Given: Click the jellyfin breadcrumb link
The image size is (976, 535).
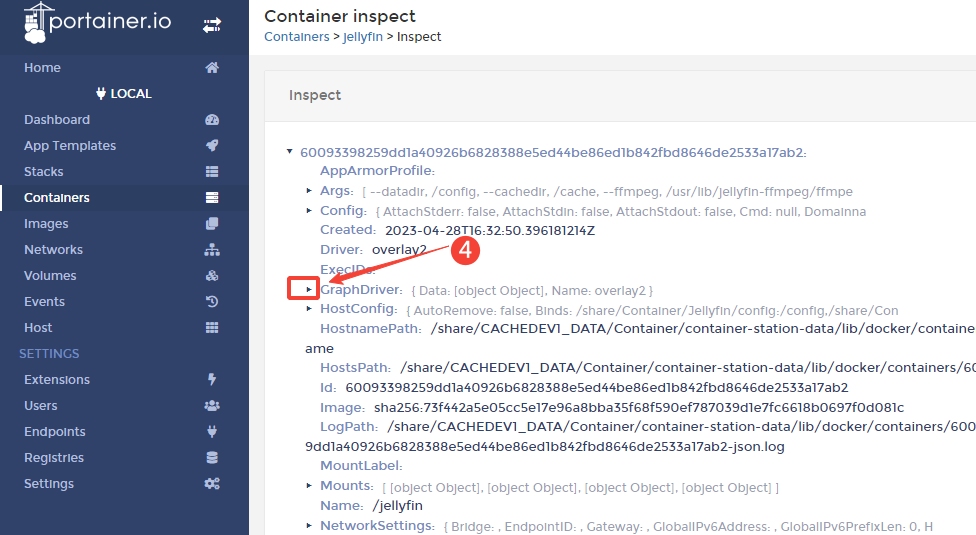Looking at the screenshot, I should click(363, 37).
